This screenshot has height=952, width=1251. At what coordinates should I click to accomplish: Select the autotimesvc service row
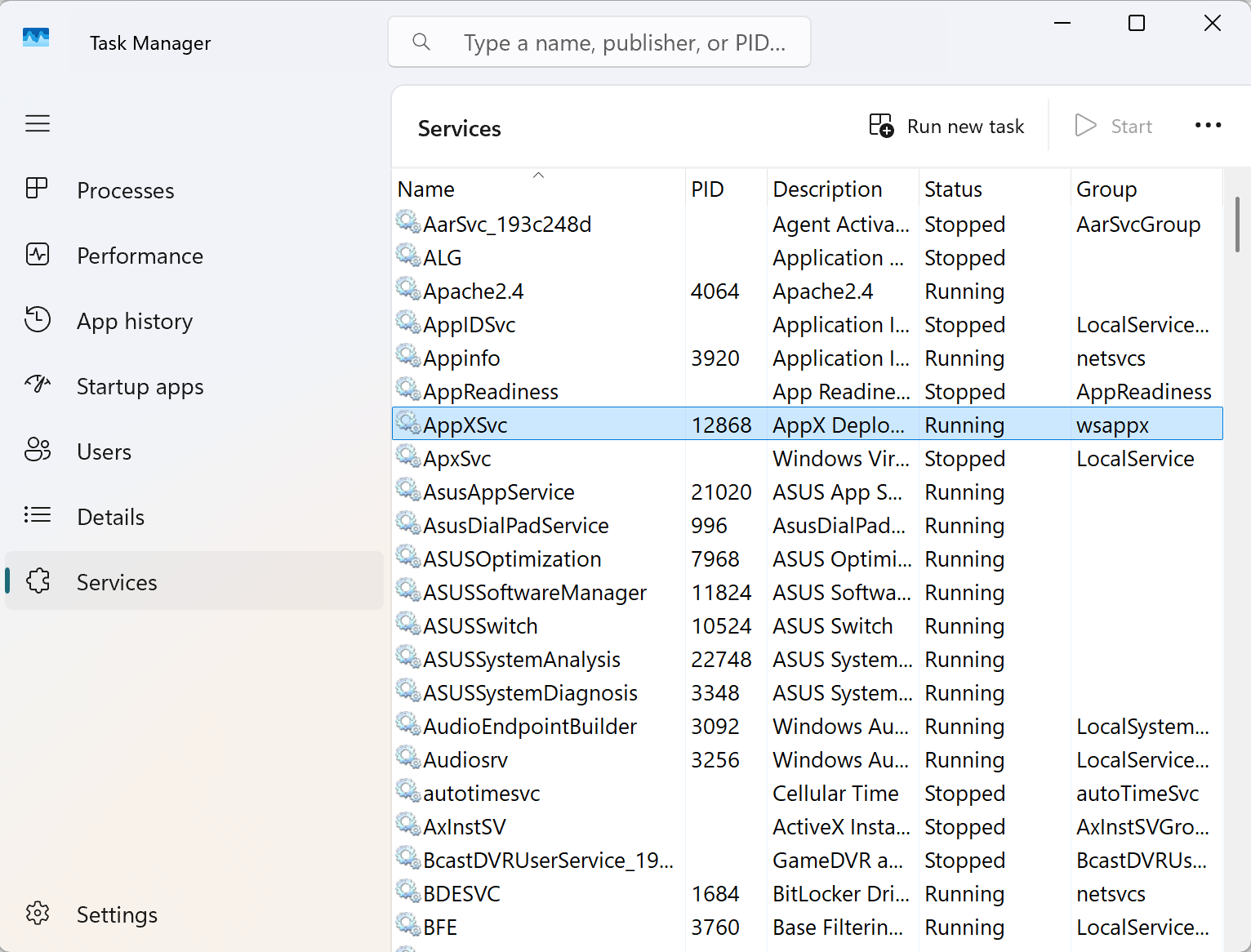click(x=808, y=793)
